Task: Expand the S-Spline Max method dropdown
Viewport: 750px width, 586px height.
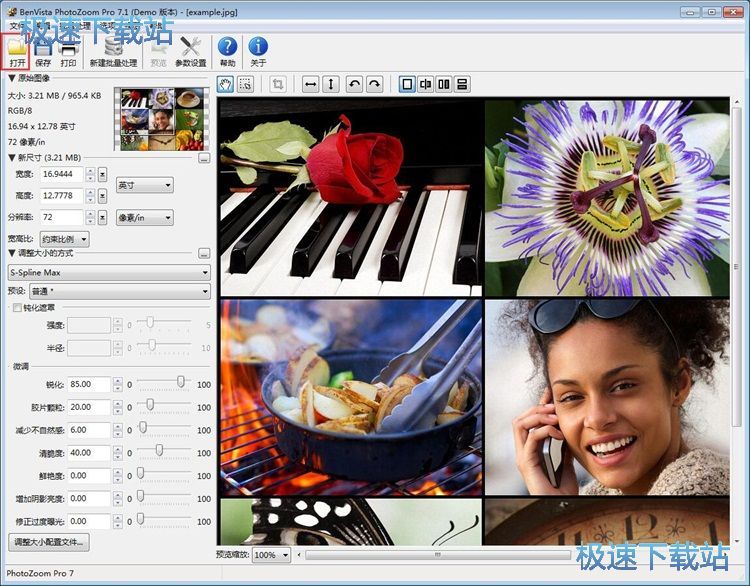Action: (108, 272)
